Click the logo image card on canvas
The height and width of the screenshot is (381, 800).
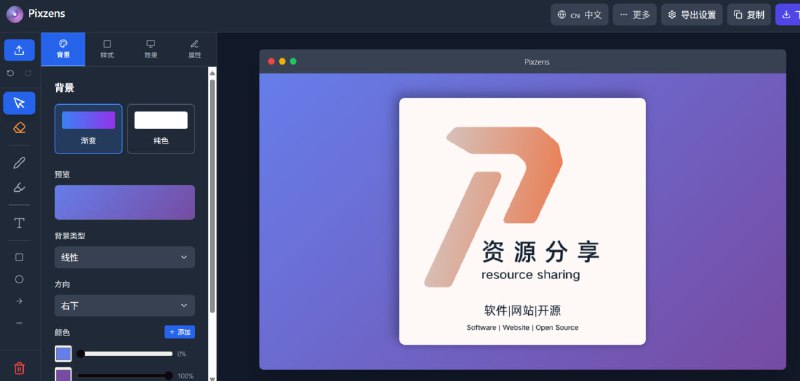click(x=522, y=221)
